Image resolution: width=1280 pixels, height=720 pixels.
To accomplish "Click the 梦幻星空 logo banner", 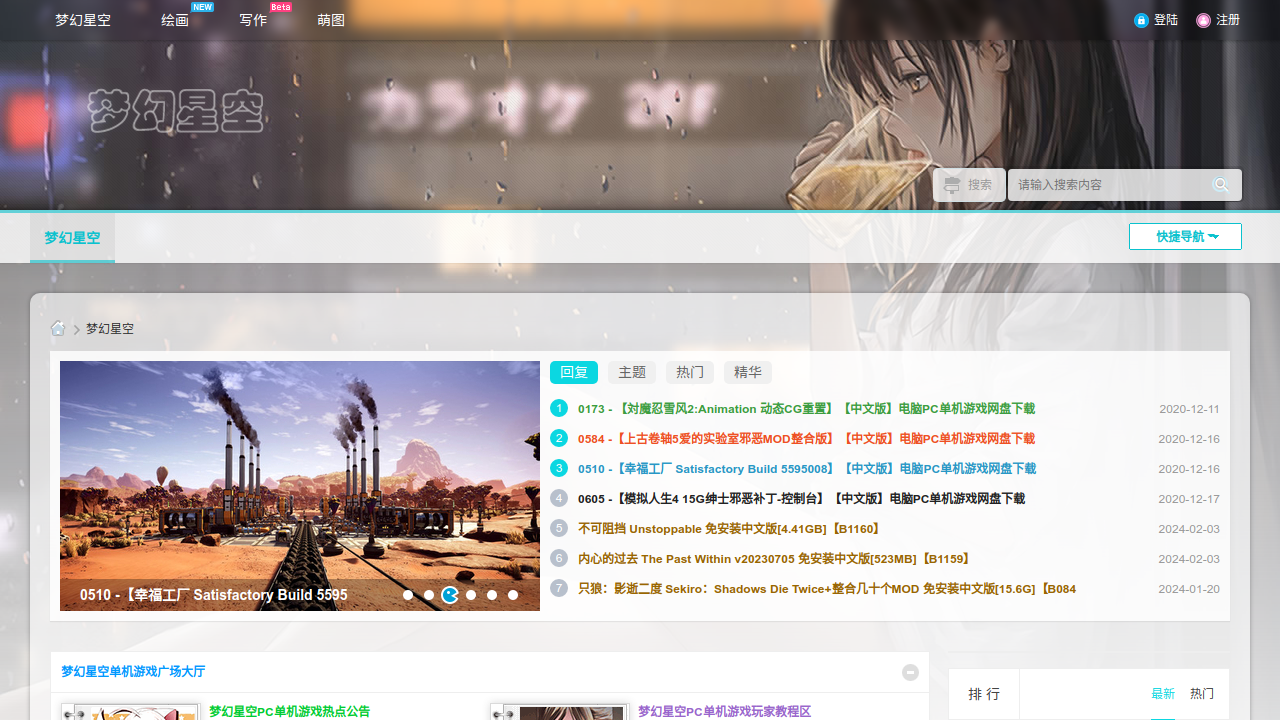I will (176, 111).
